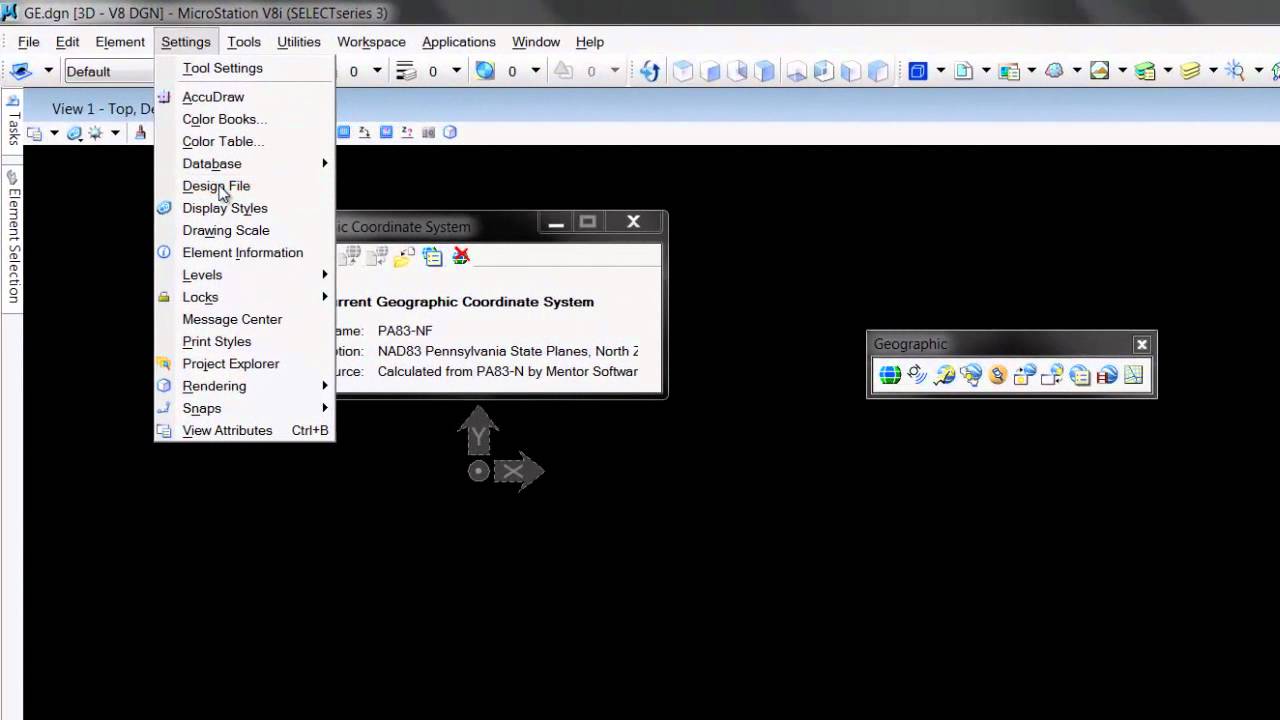The height and width of the screenshot is (720, 1280).
Task: Click the NAD83 Pennsylvania State Planes description
Action: 508,351
